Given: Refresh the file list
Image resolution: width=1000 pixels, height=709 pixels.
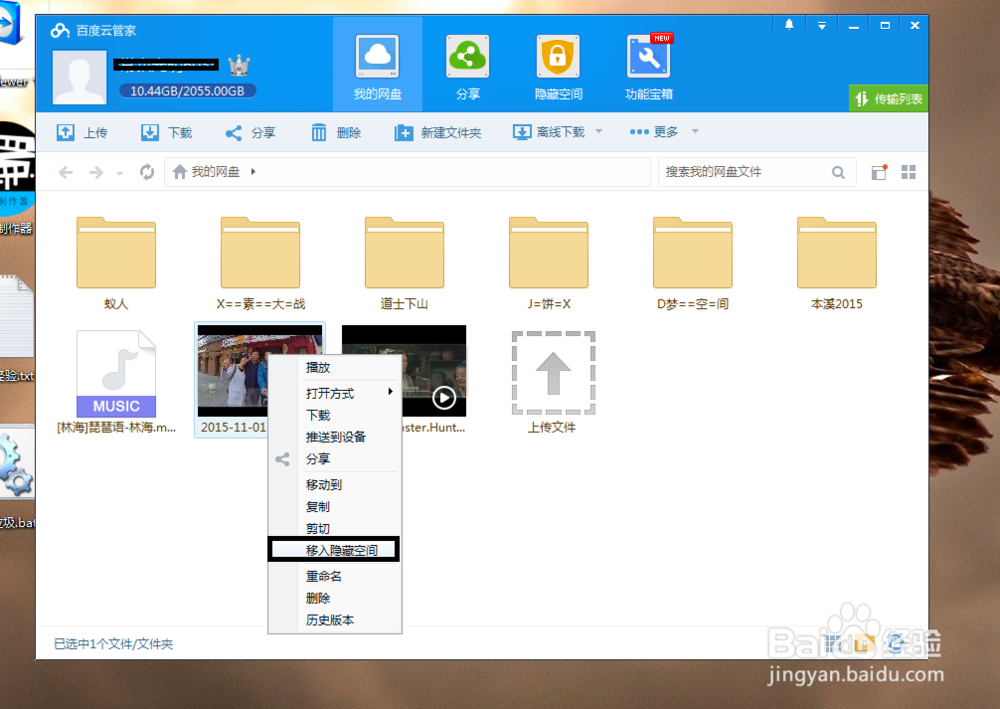Looking at the screenshot, I should [x=146, y=172].
